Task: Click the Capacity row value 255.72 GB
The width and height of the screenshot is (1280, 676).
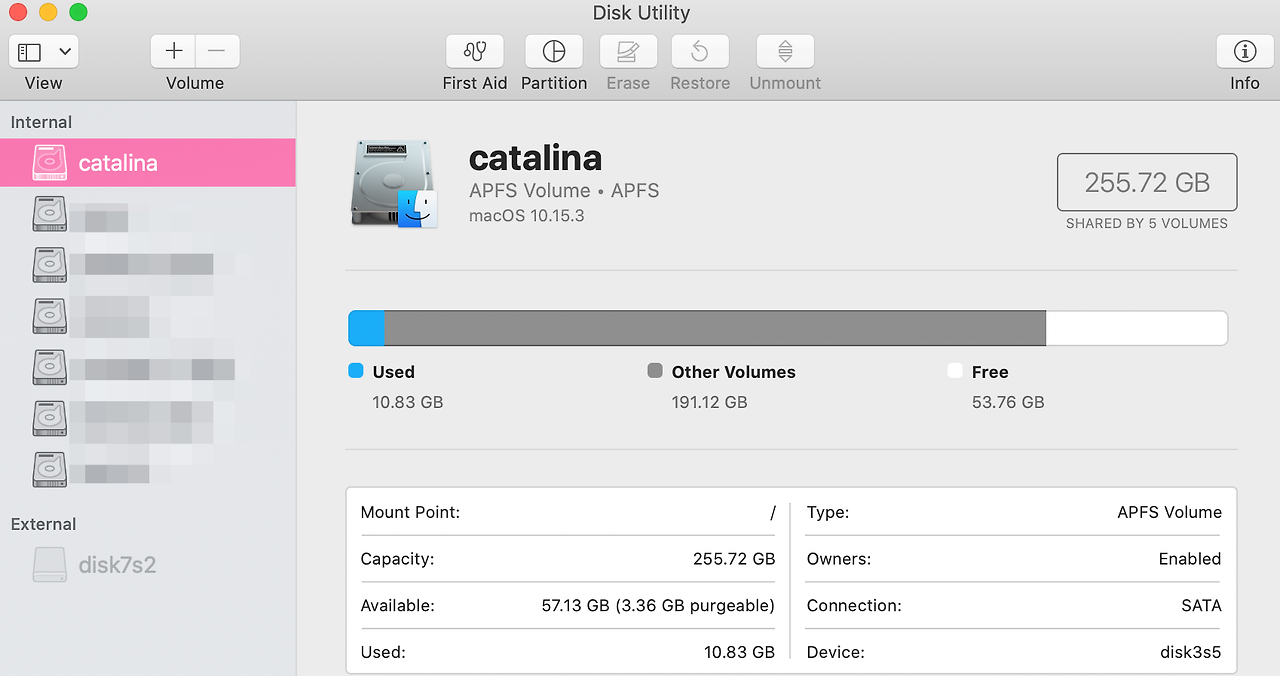Action: point(734,559)
